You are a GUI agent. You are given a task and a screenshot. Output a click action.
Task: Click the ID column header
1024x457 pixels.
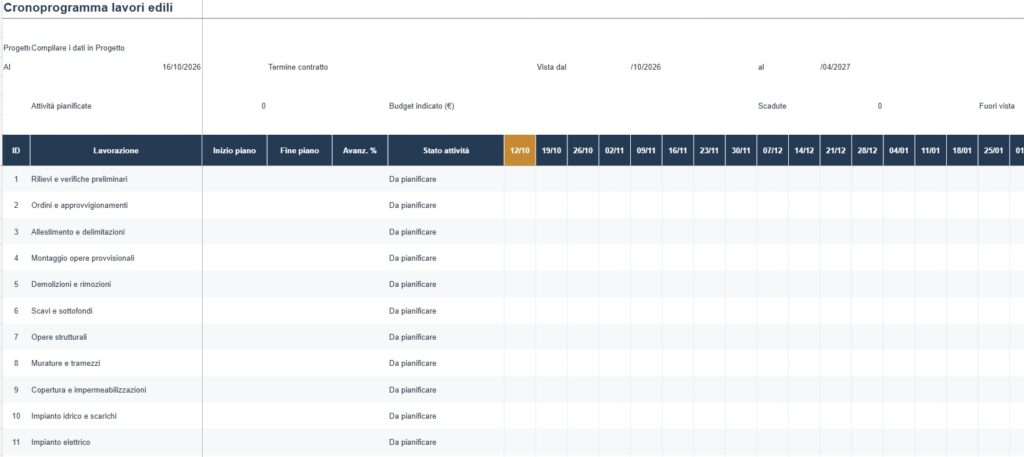pos(16,150)
